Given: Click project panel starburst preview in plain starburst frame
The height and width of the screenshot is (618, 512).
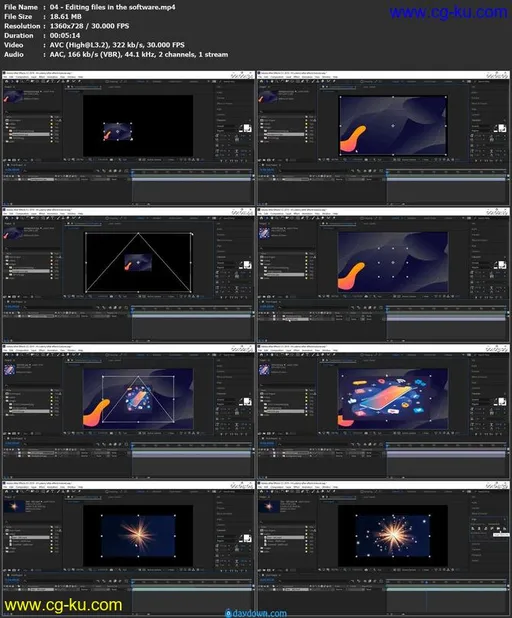Looking at the screenshot, I should (x=14, y=506).
